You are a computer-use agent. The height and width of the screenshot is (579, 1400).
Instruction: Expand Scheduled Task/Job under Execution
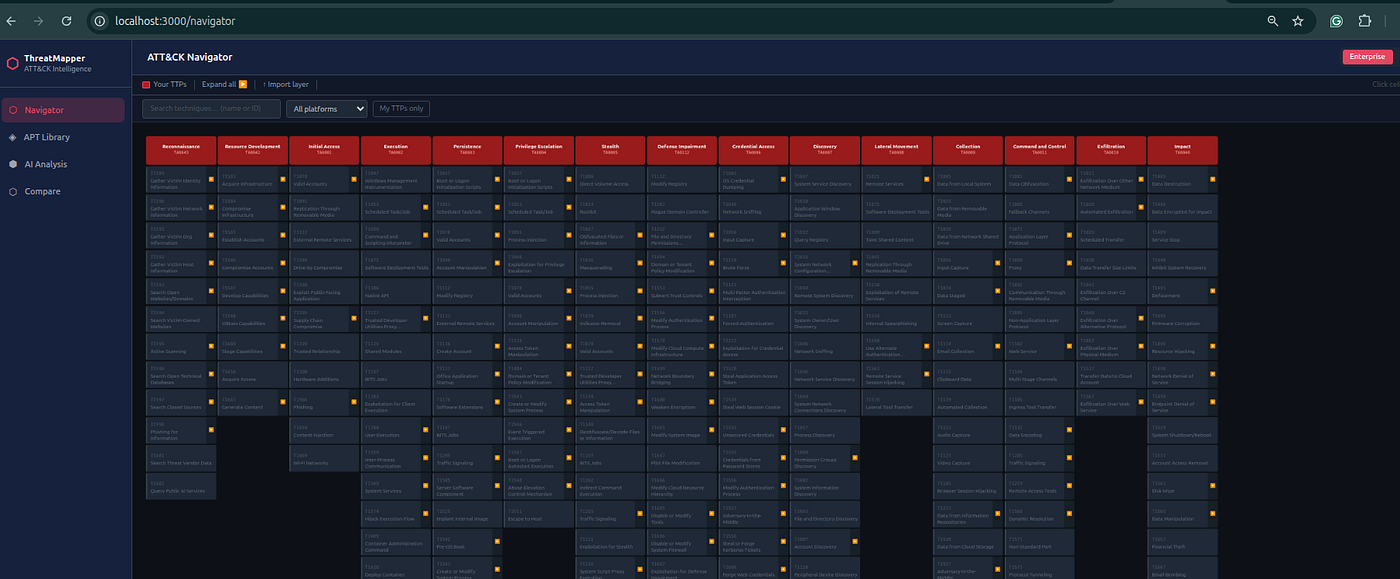click(426, 207)
